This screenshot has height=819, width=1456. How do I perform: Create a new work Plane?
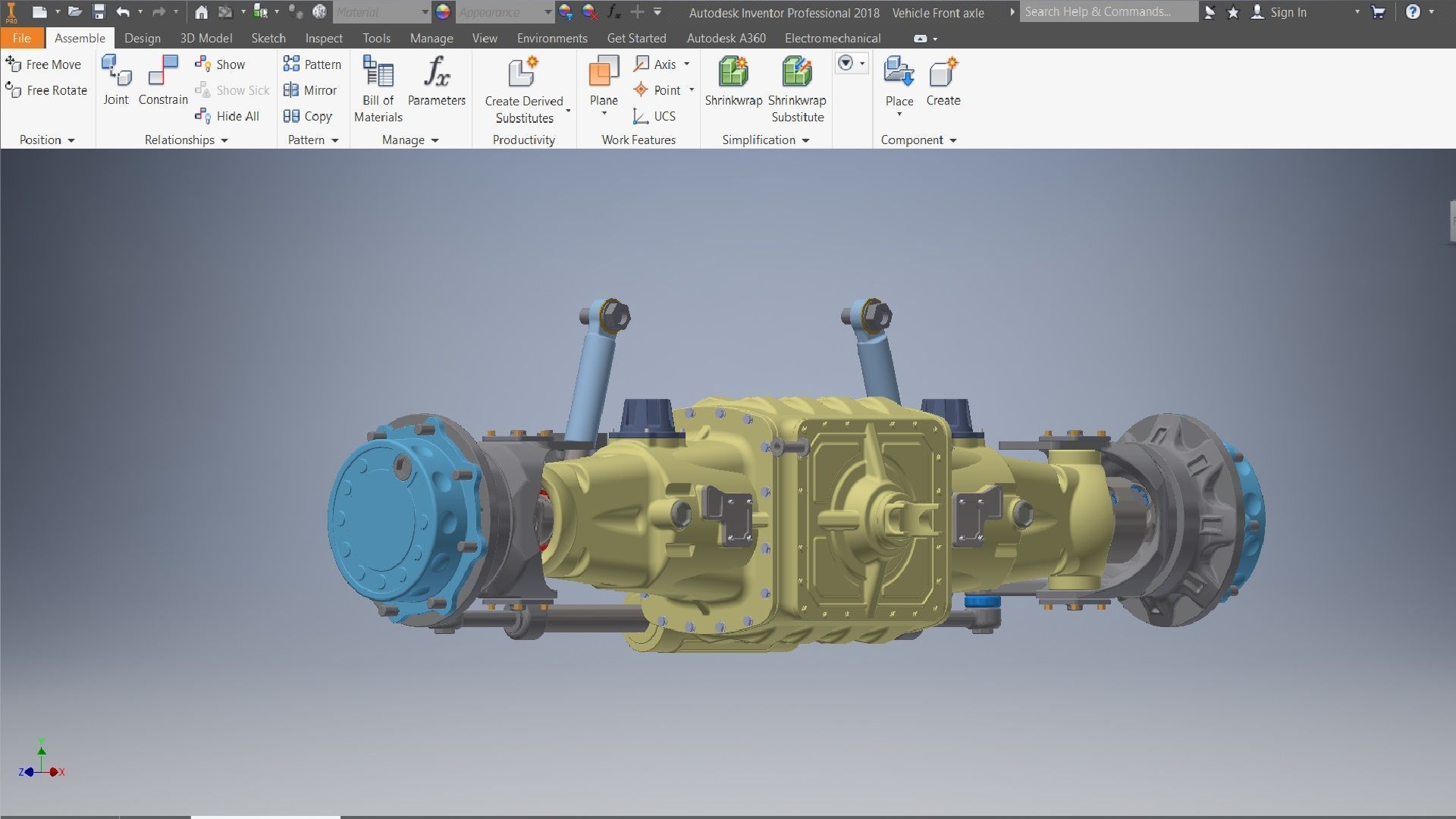tap(604, 74)
